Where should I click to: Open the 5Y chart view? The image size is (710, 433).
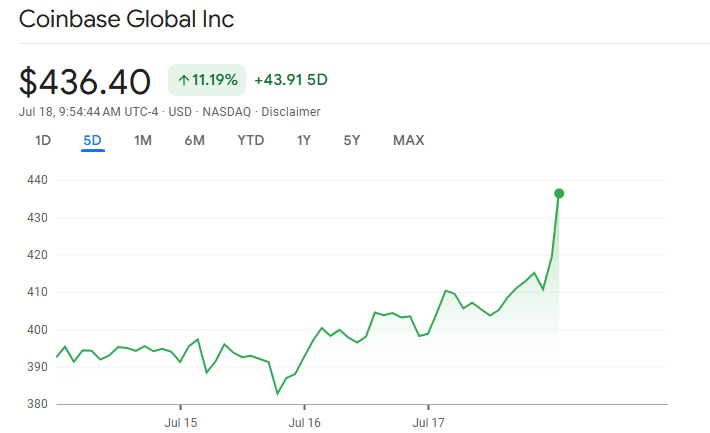[351, 140]
